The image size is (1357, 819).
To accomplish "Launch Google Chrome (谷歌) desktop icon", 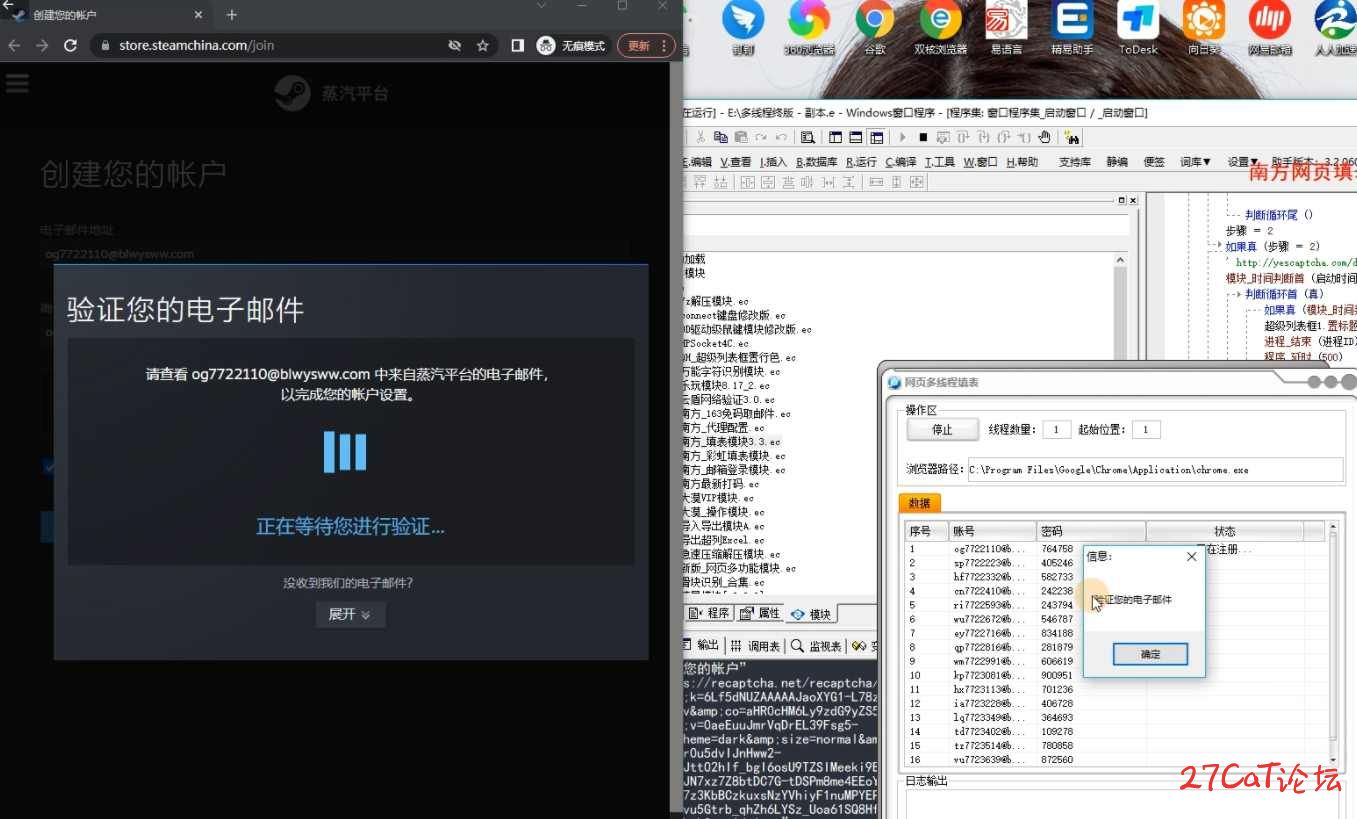I will pyautogui.click(x=875, y=27).
